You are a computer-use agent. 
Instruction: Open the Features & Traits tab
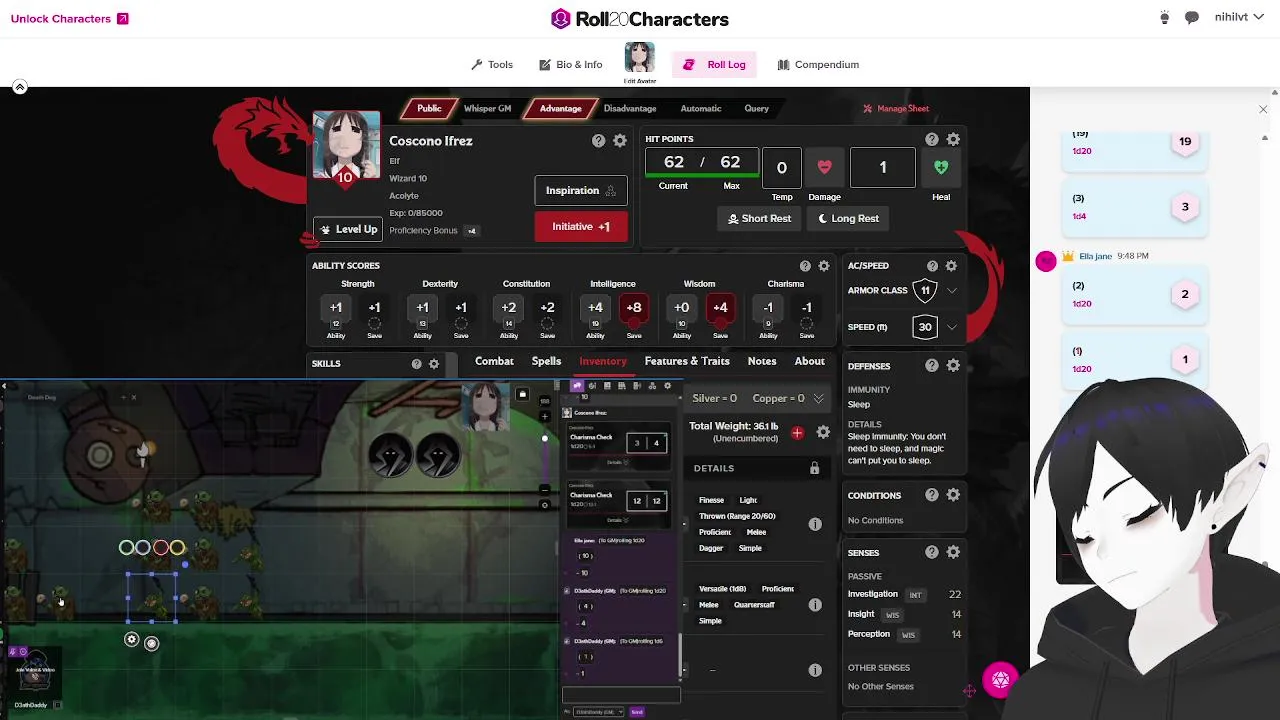tap(687, 361)
